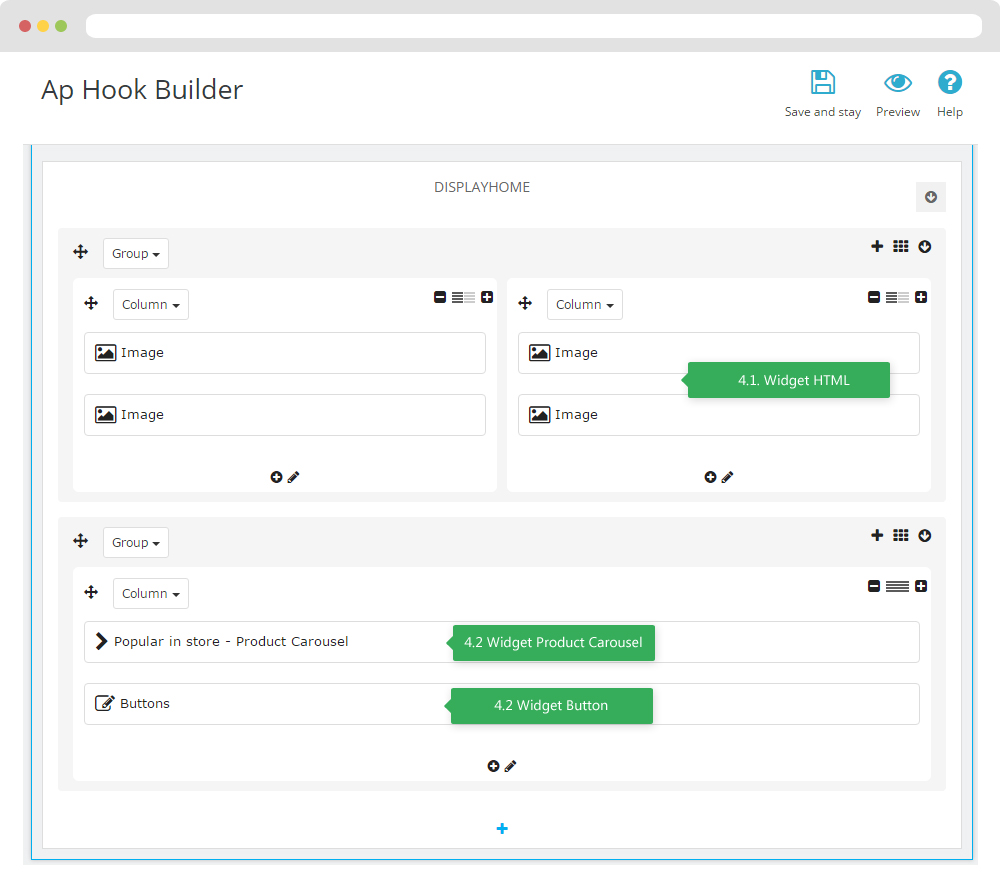Add new column to second Group
Viewport: 1000px width, 877px height.
[x=877, y=535]
